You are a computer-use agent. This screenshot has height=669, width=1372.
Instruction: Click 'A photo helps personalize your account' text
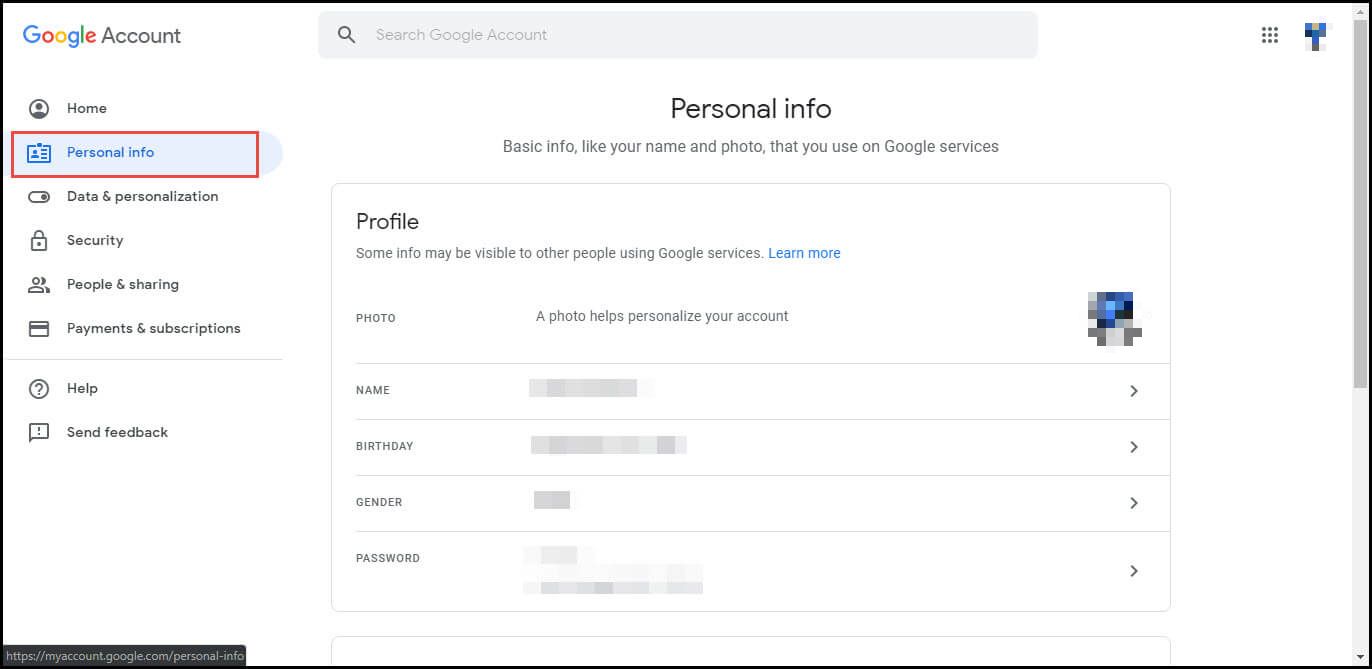coord(662,316)
